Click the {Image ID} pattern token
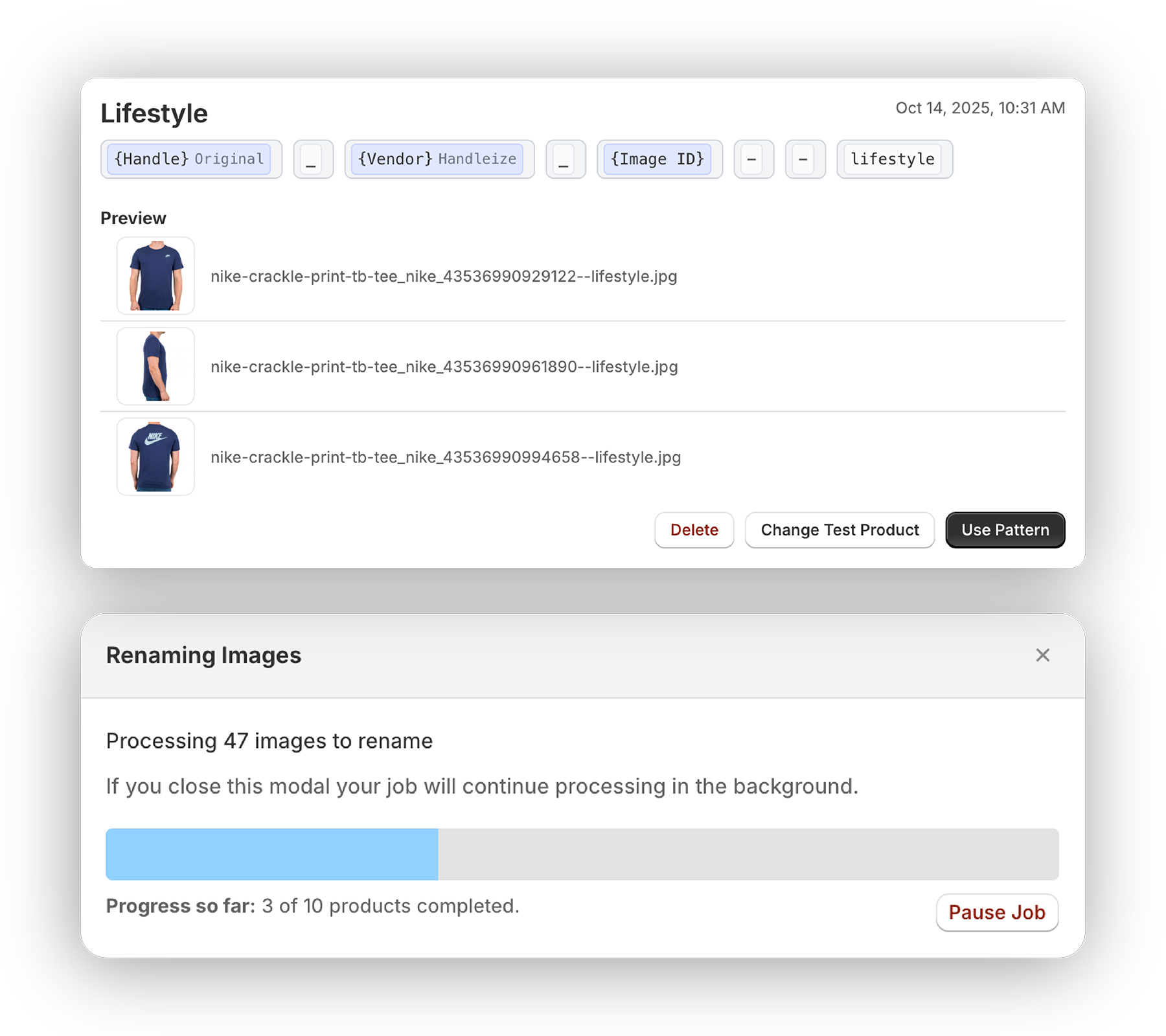The width and height of the screenshot is (1166, 1036). click(x=659, y=159)
